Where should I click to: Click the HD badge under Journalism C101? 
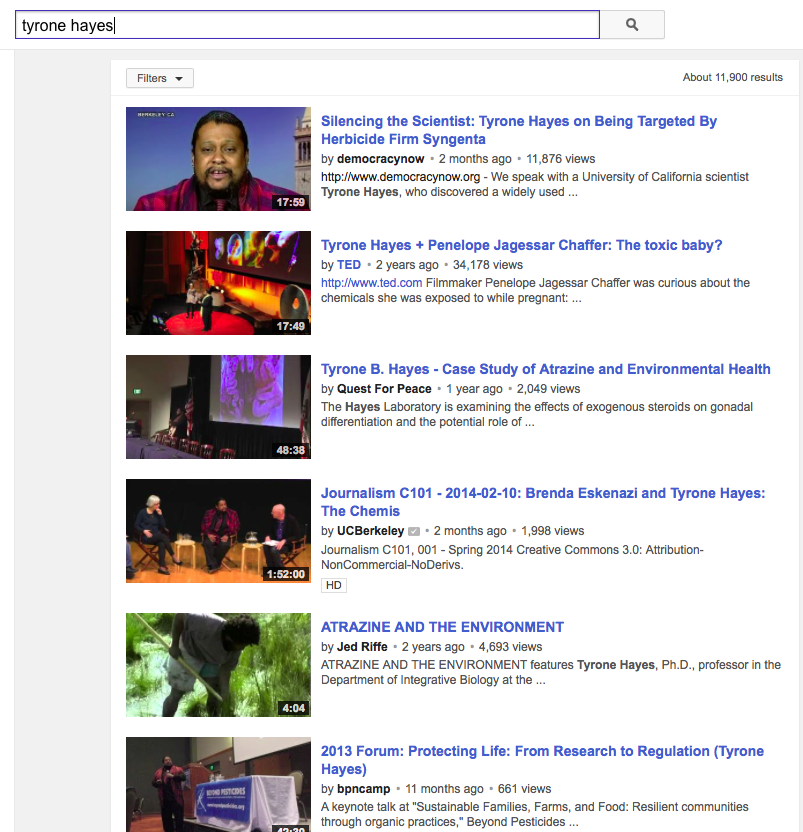pyautogui.click(x=333, y=585)
